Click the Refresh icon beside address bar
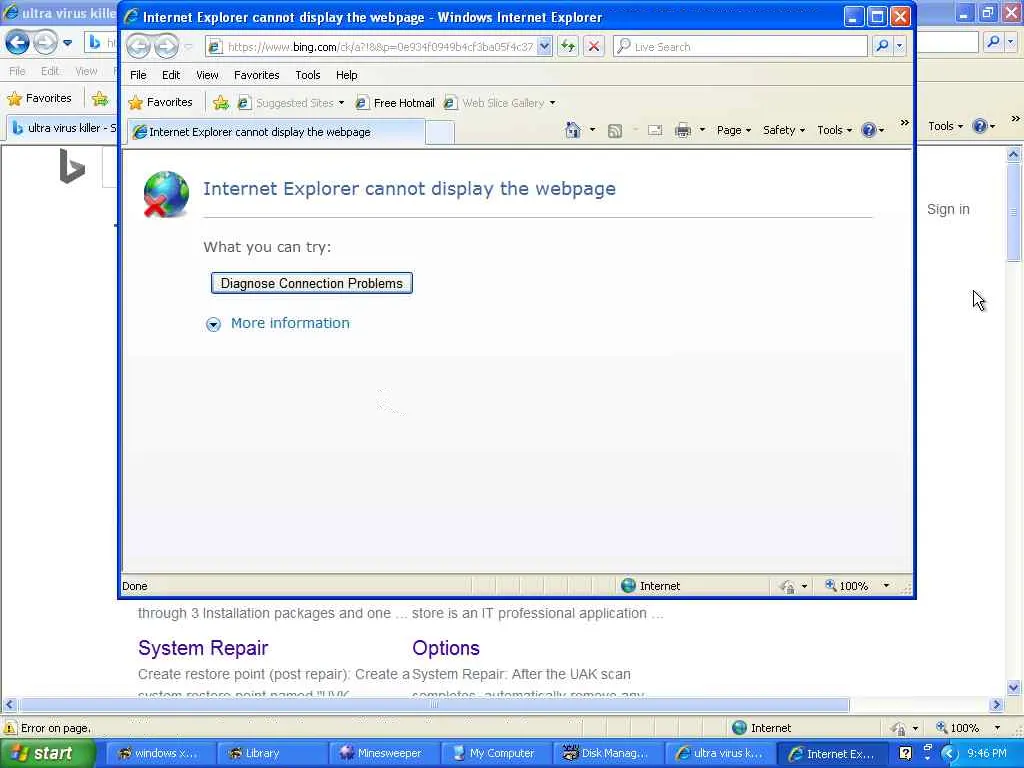The height and width of the screenshot is (768, 1024). click(568, 46)
